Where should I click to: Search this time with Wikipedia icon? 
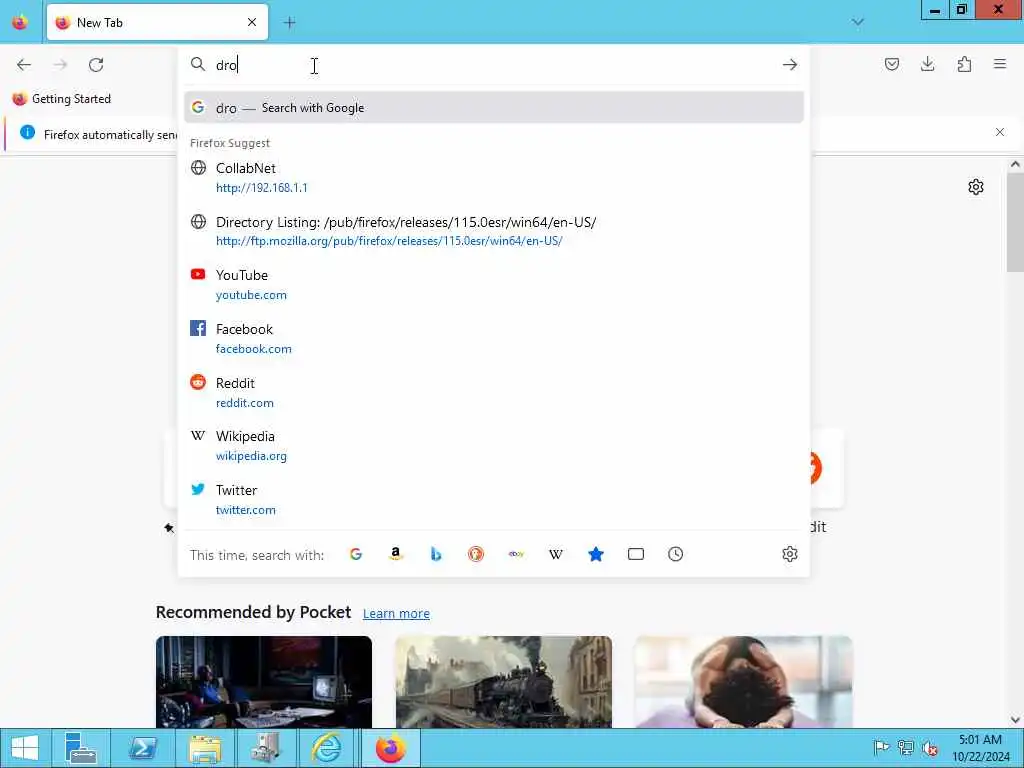pos(556,554)
